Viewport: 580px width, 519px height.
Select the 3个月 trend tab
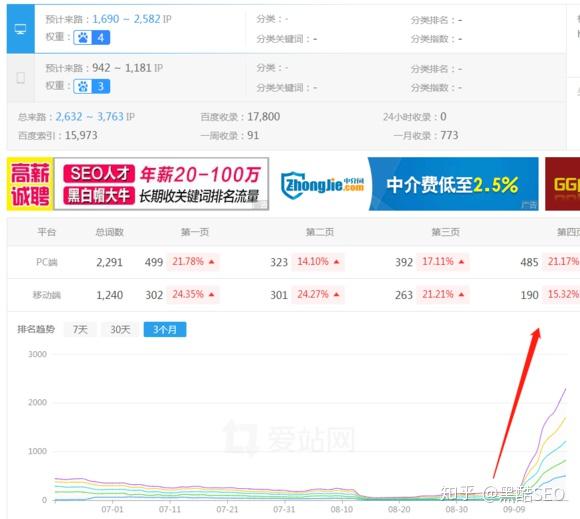pyautogui.click(x=165, y=330)
